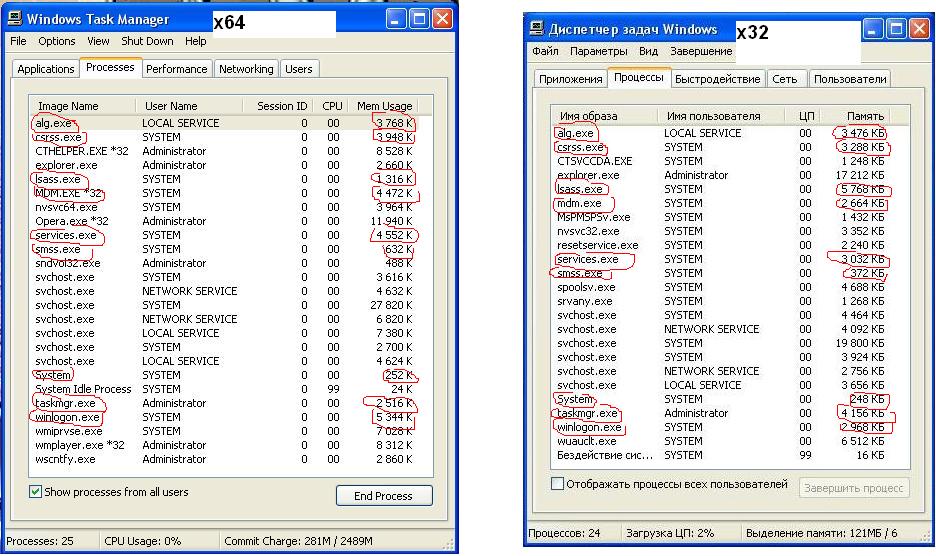Screen dimensions: 936x556
Task: Switch to Users tab
Action: [x=298, y=69]
